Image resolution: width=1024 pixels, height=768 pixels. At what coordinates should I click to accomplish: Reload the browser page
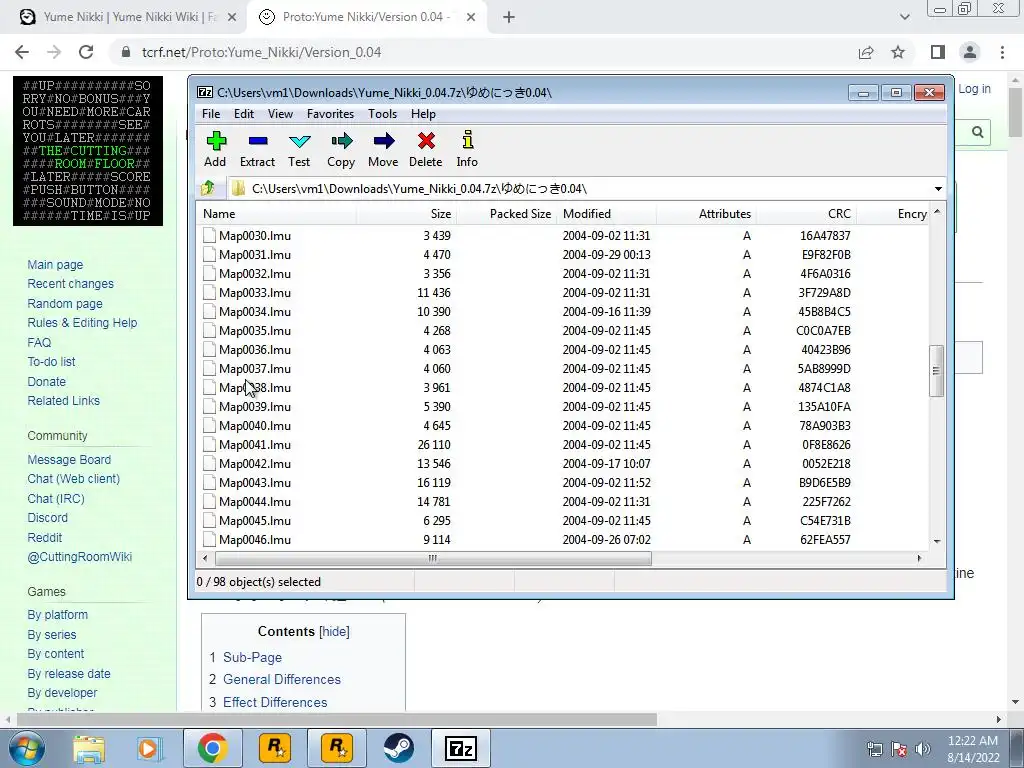coord(86,52)
